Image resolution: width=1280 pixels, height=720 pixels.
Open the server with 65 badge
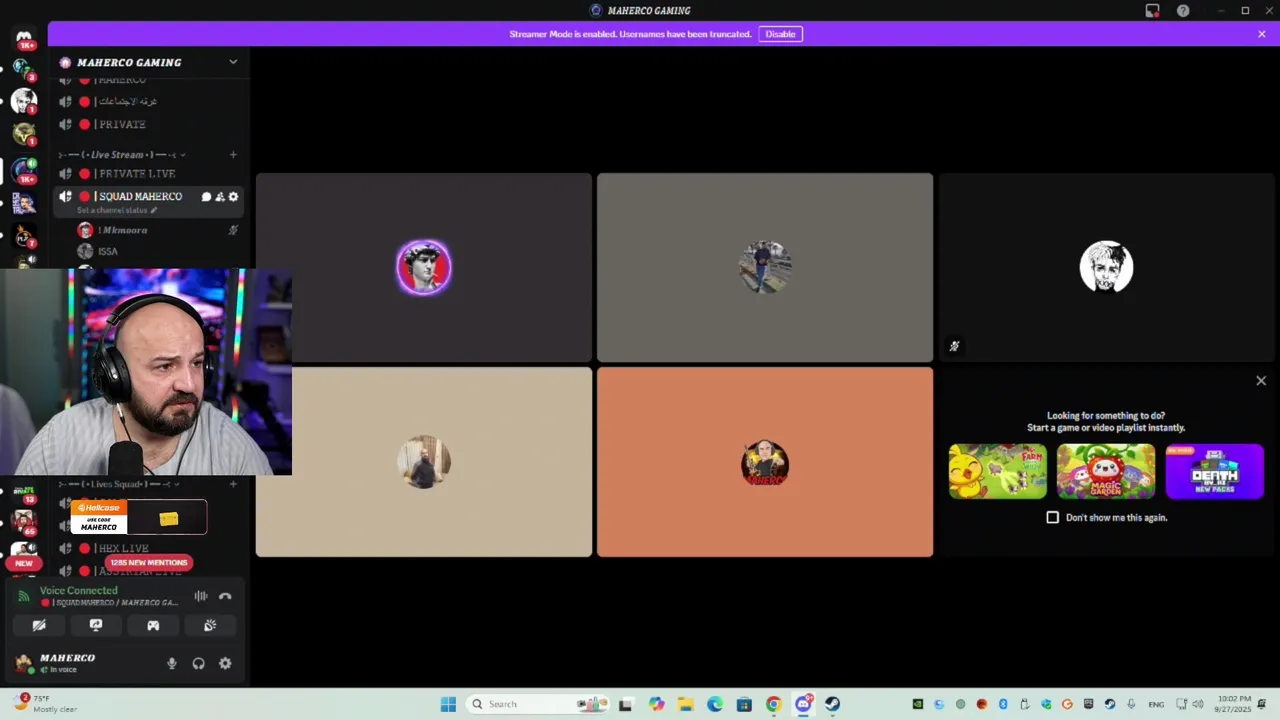tap(24, 522)
